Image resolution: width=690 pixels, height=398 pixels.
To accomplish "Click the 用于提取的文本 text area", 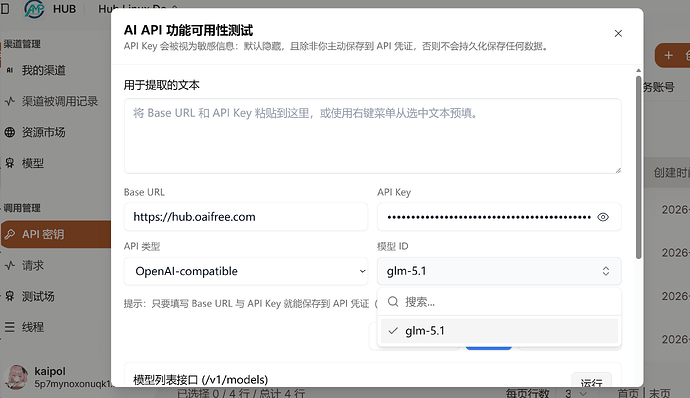I will click(372, 136).
